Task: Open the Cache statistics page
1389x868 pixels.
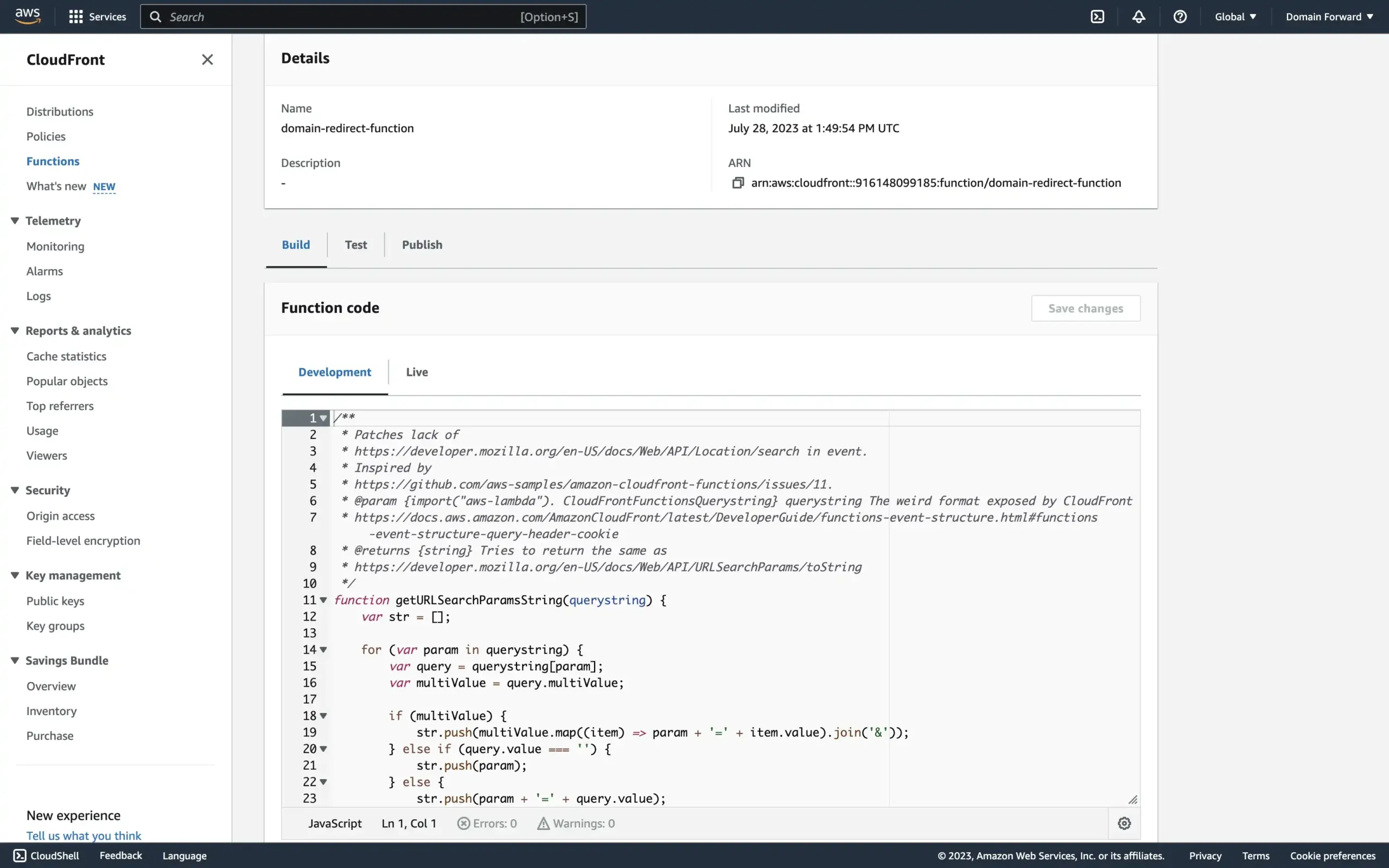Action: click(x=67, y=356)
